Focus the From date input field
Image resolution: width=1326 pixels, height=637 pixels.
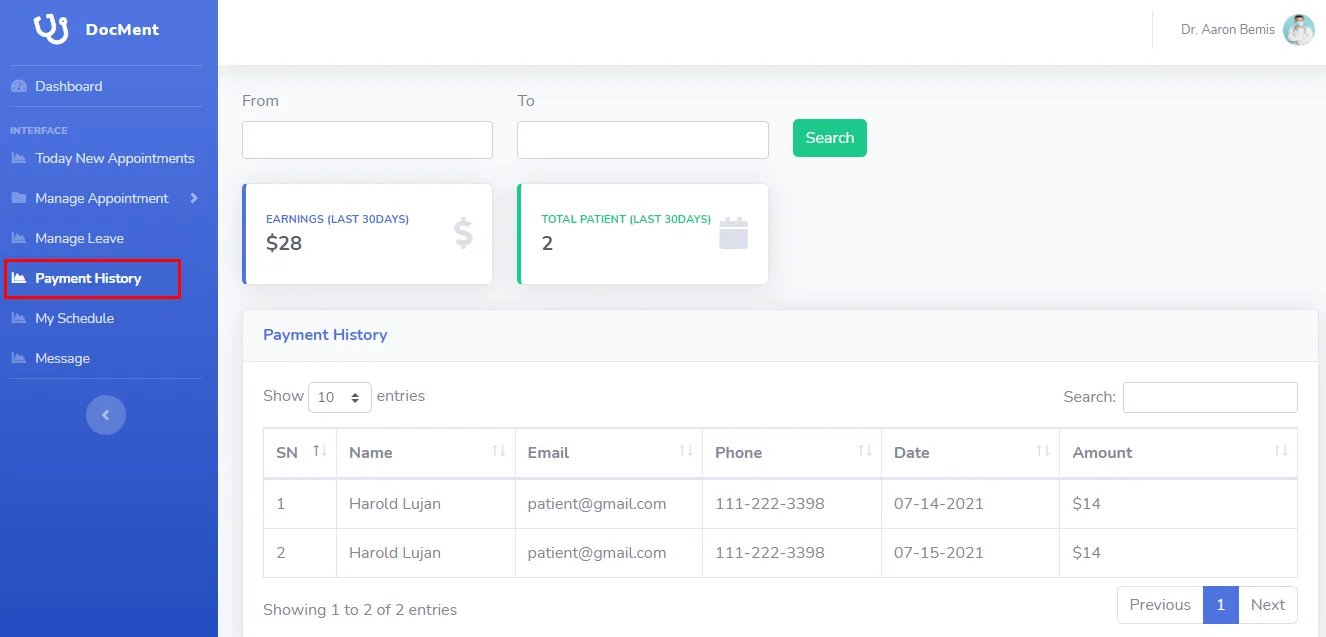pos(367,140)
